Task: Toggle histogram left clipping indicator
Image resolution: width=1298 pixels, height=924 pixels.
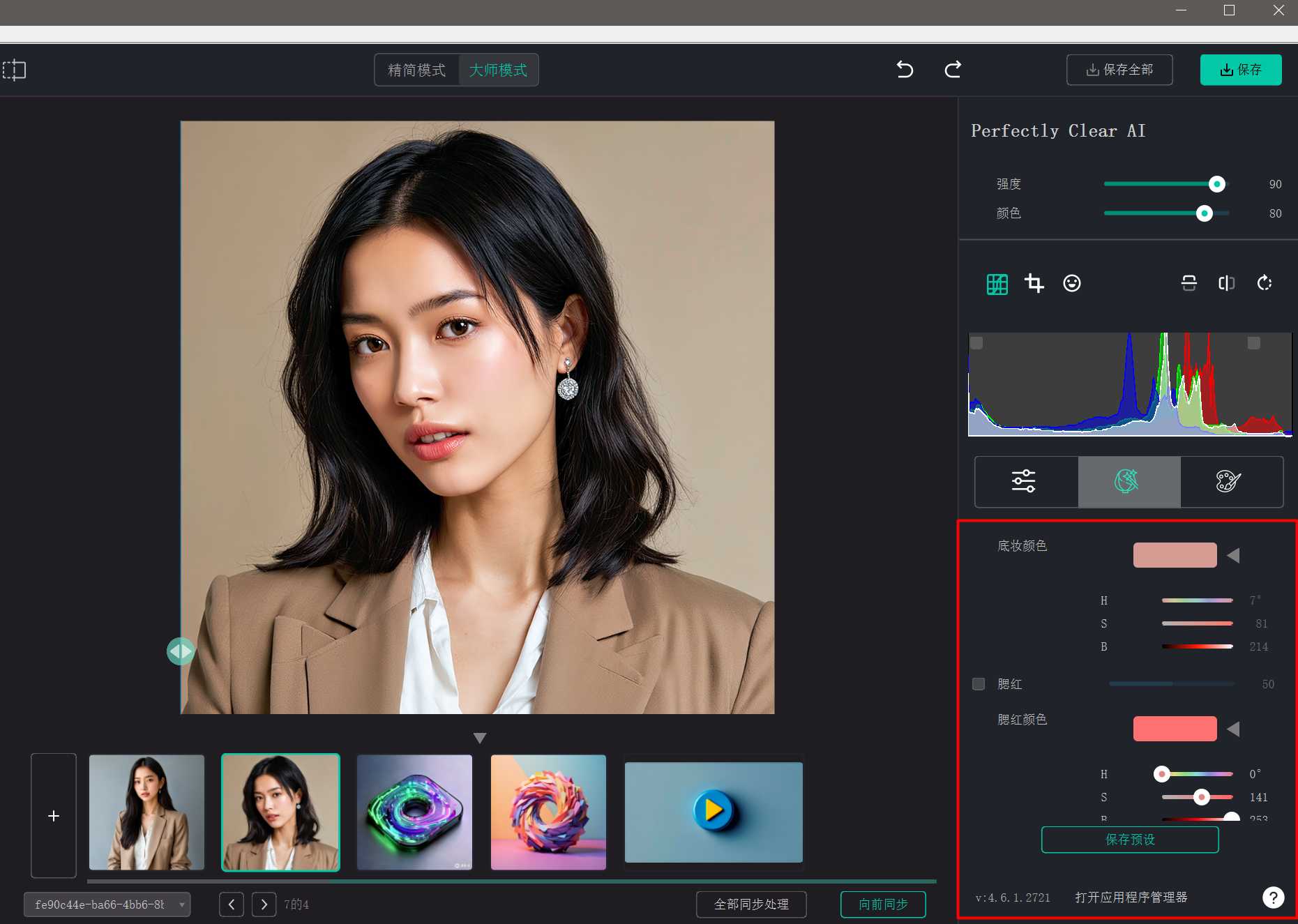Action: pos(977,343)
